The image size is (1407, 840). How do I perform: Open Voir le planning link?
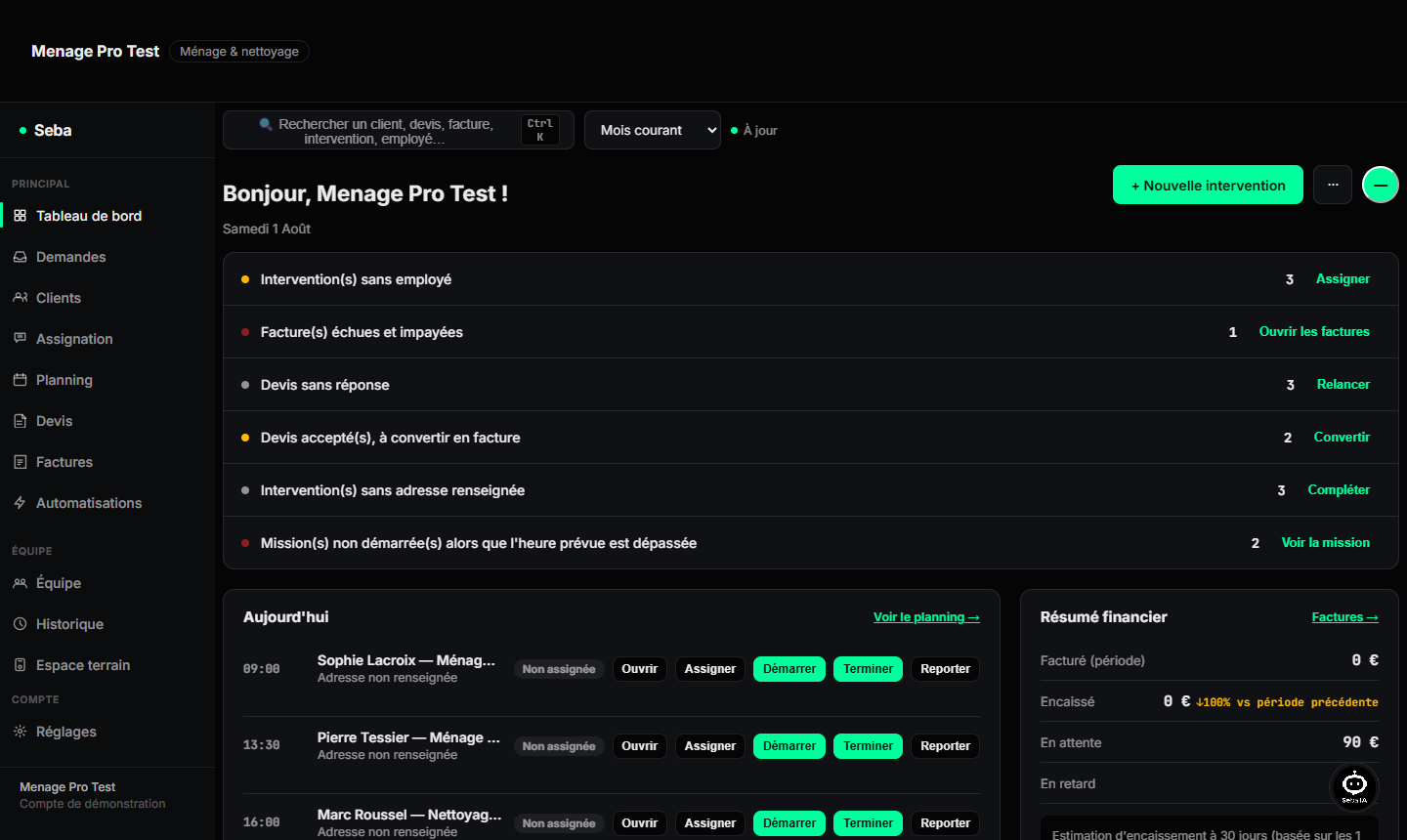(926, 617)
